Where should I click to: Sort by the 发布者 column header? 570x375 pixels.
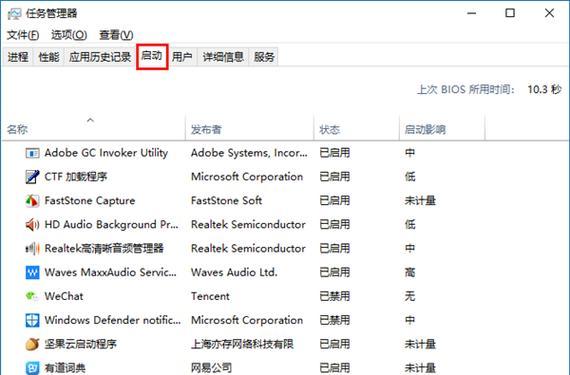tap(206, 129)
